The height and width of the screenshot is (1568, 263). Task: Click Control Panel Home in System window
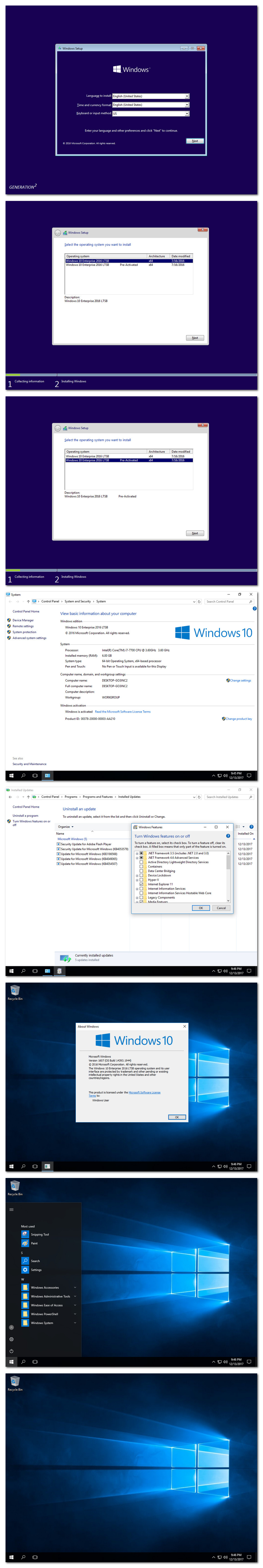click(x=26, y=611)
